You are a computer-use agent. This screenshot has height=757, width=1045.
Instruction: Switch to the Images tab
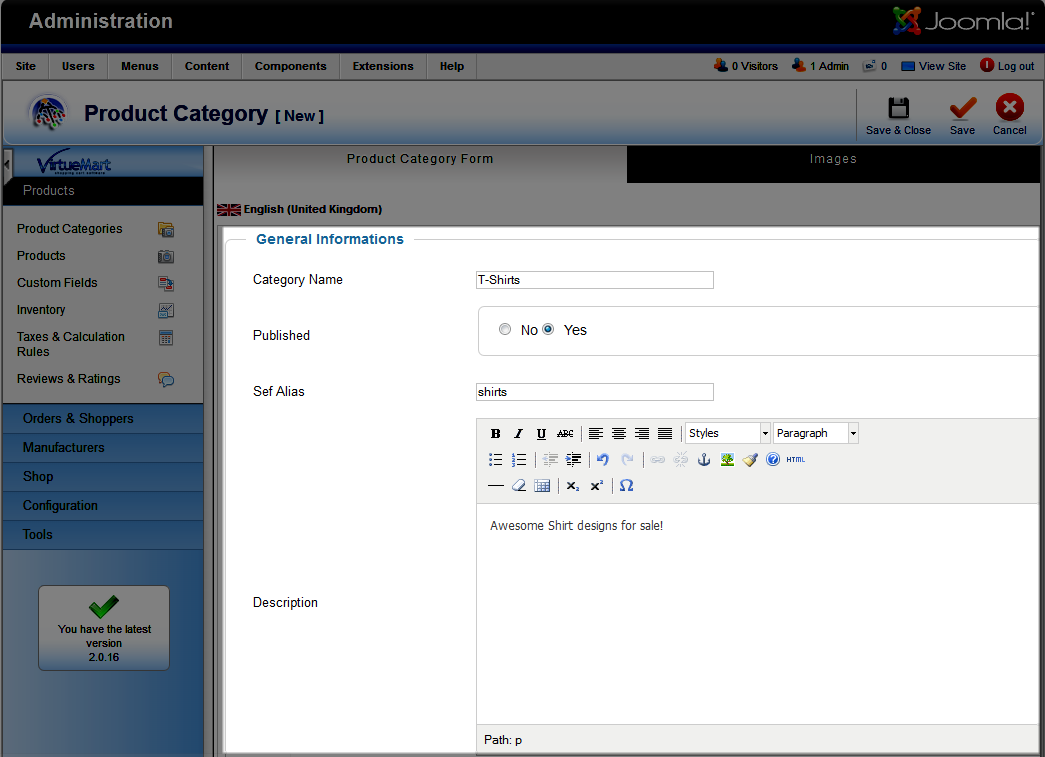(x=833, y=159)
